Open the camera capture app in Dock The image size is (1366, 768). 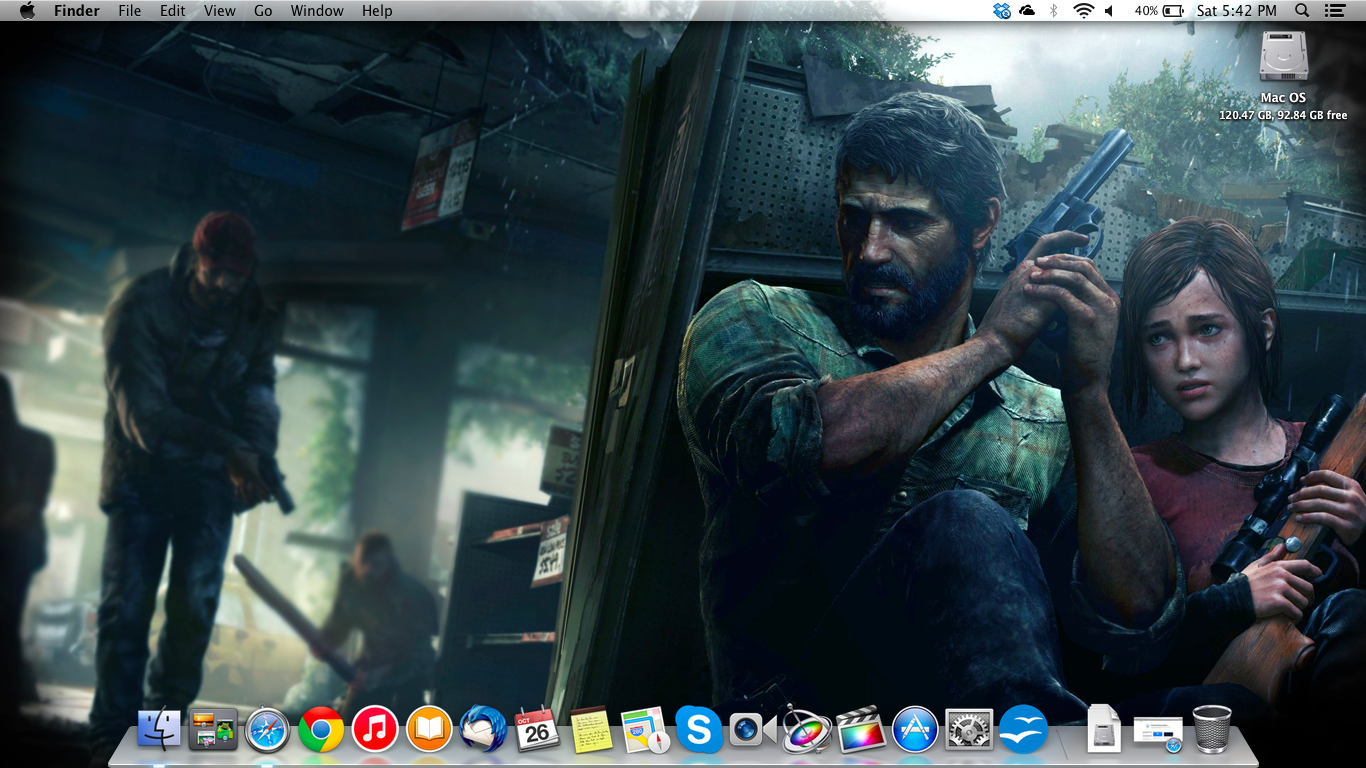point(753,730)
